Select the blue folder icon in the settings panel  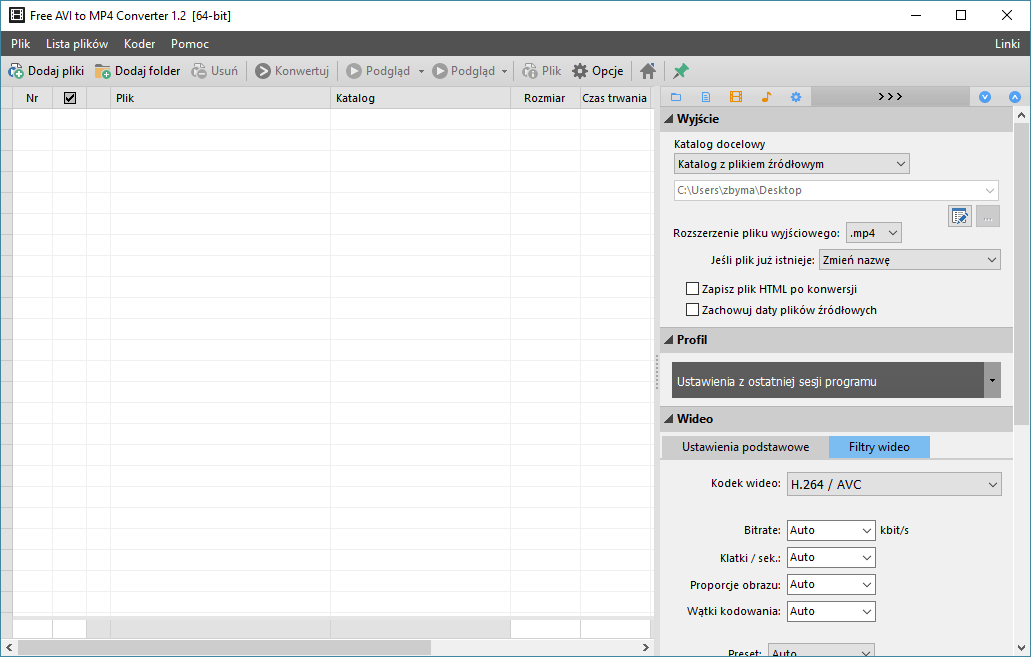(x=676, y=97)
